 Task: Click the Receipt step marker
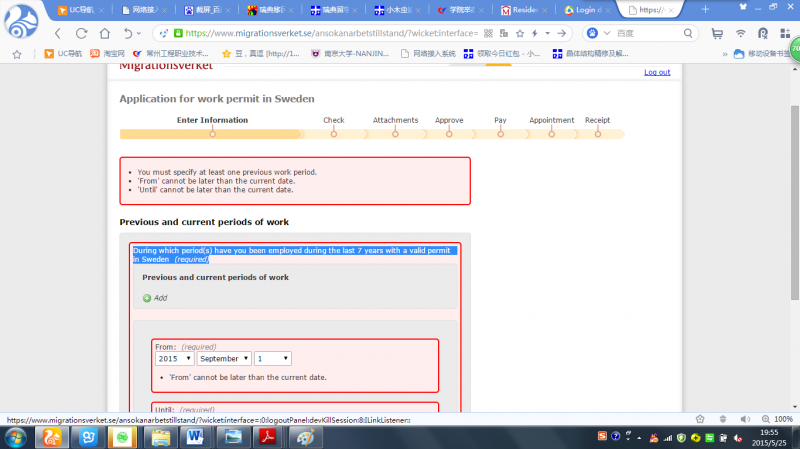click(x=597, y=134)
